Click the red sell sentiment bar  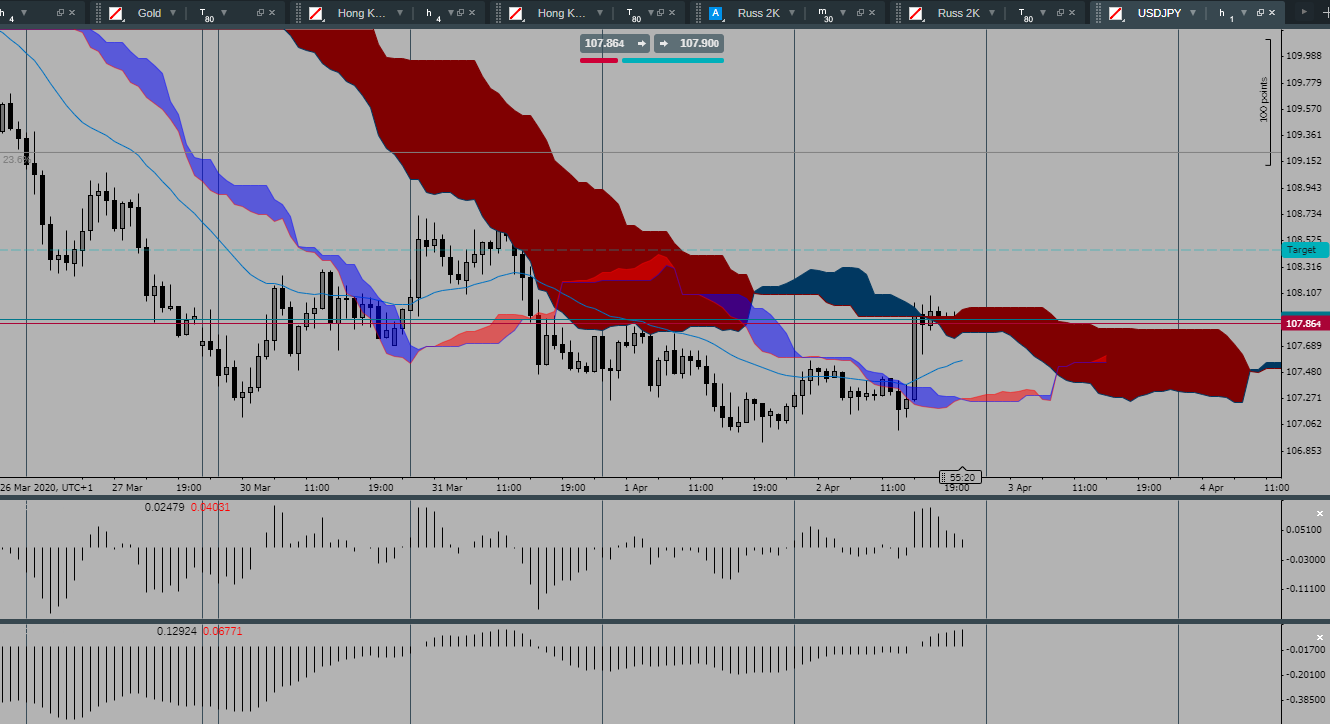599,60
